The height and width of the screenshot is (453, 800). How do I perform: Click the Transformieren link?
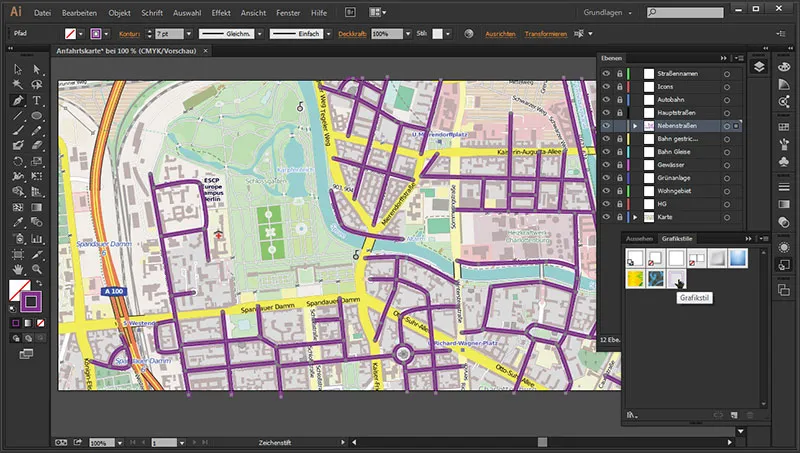pyautogui.click(x=545, y=34)
